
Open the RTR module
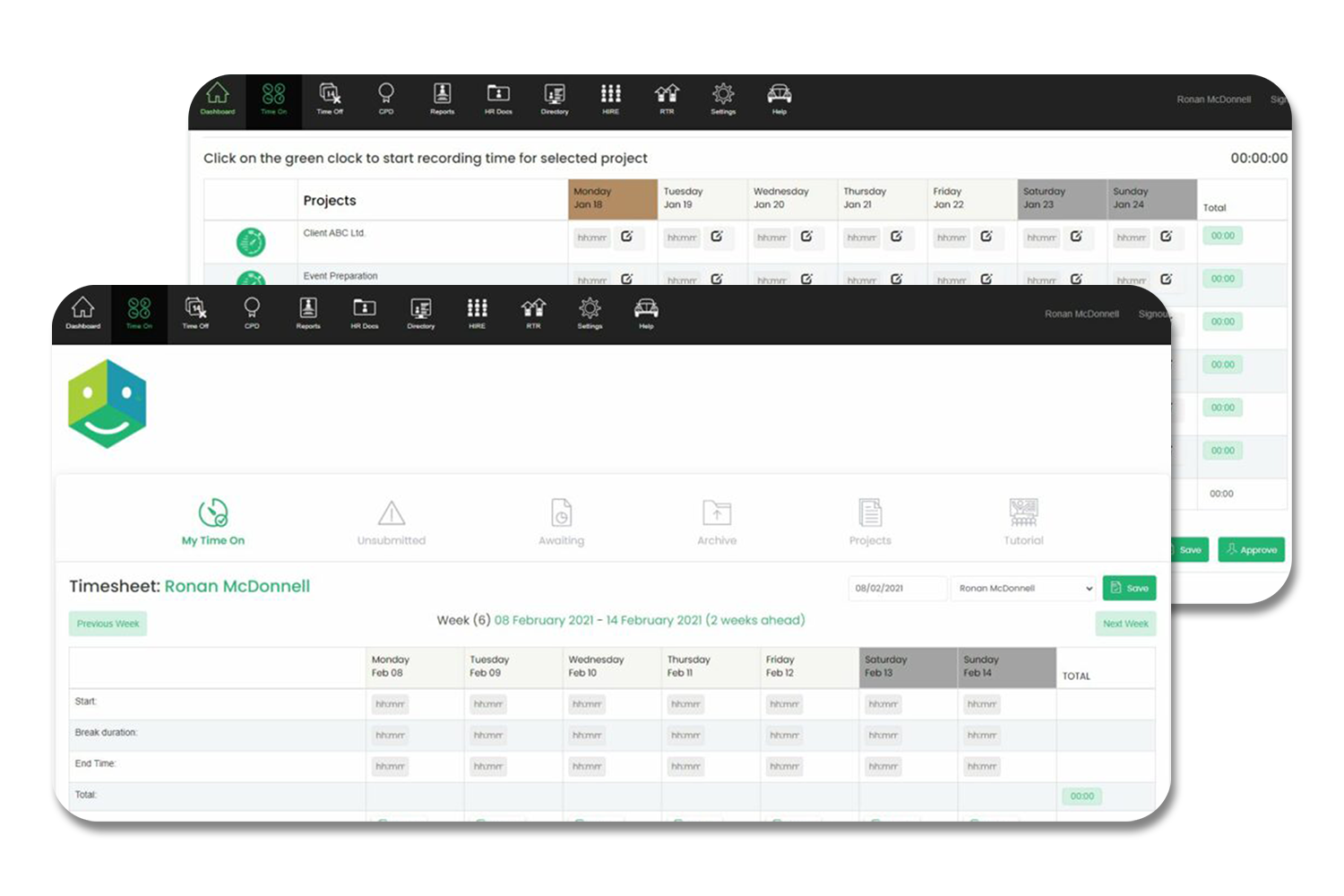(x=532, y=314)
